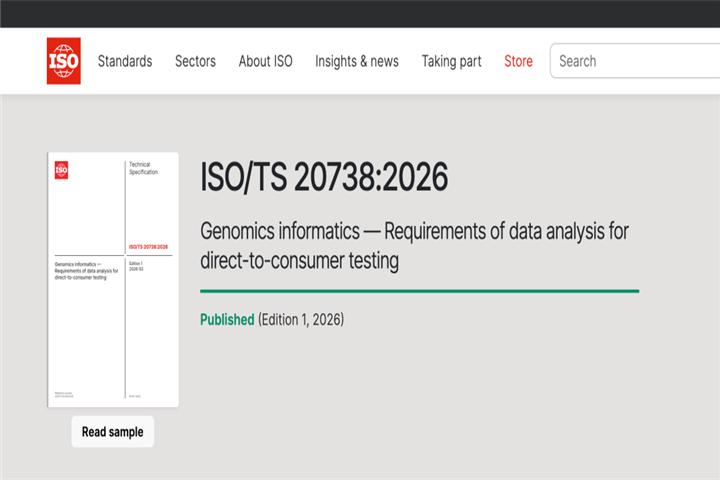Open the Standards menu

[x=125, y=61]
